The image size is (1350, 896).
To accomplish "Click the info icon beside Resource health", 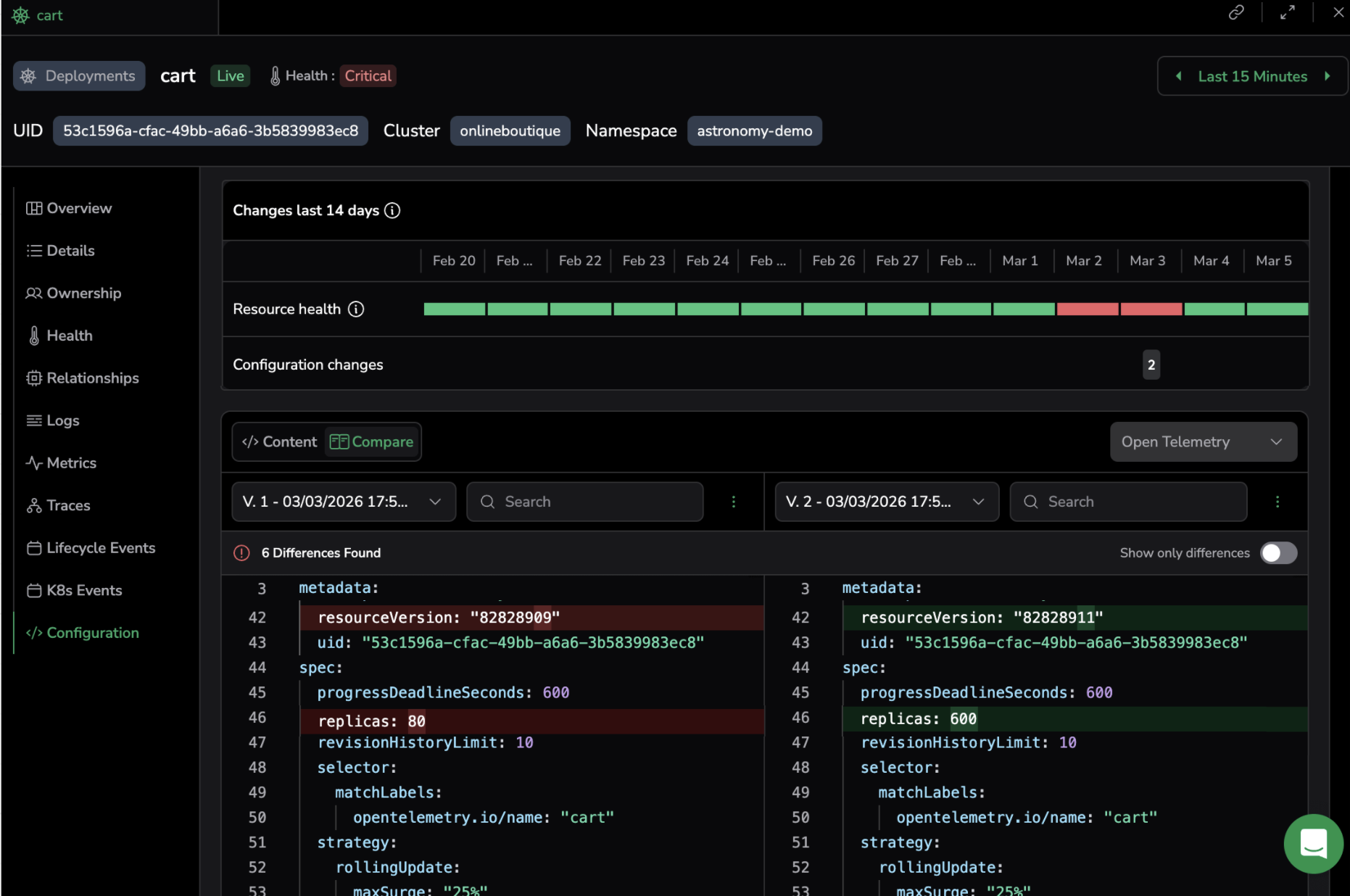I will click(356, 310).
